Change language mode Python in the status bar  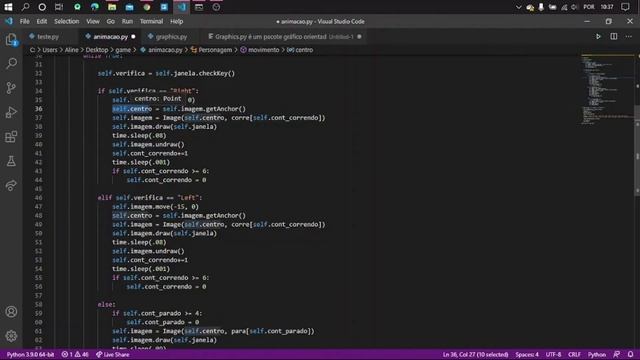point(597,354)
